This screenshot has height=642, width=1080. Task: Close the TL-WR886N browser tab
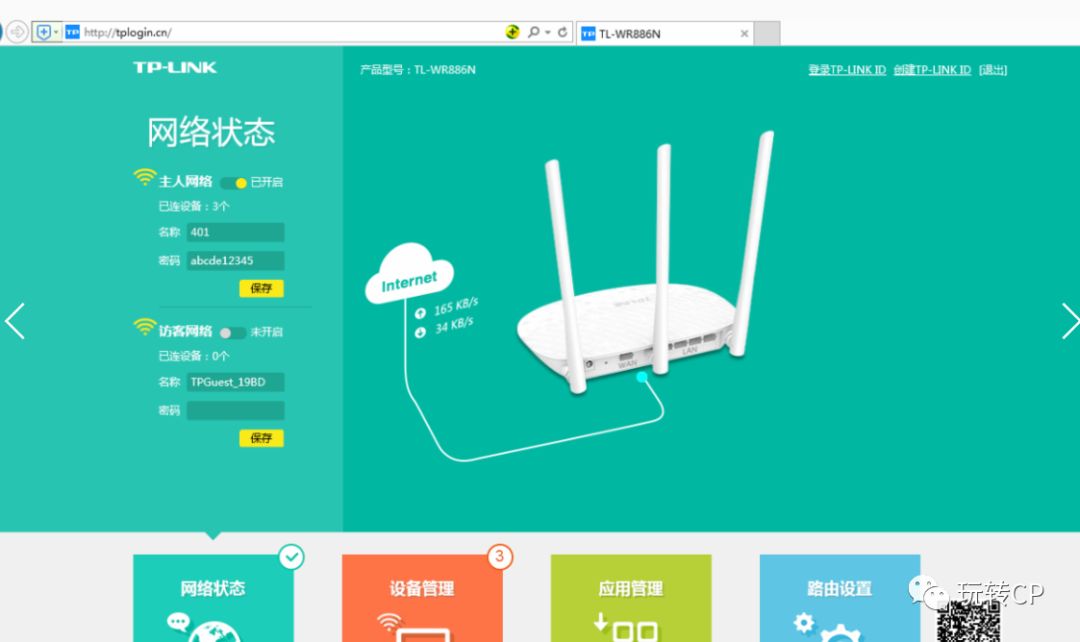pos(744,33)
